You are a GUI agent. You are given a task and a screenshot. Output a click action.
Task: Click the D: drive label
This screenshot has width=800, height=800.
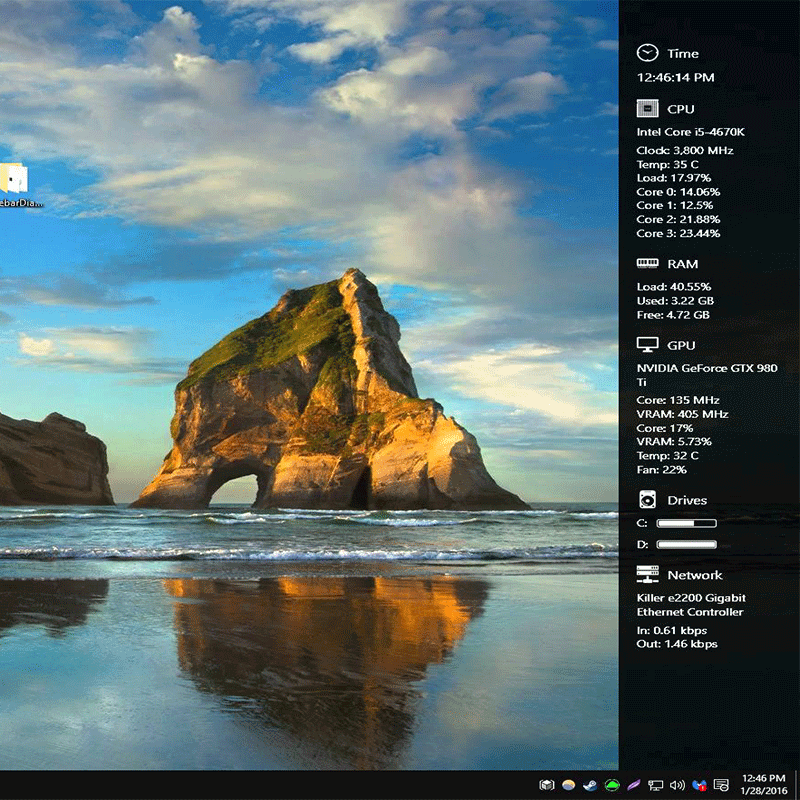point(642,544)
